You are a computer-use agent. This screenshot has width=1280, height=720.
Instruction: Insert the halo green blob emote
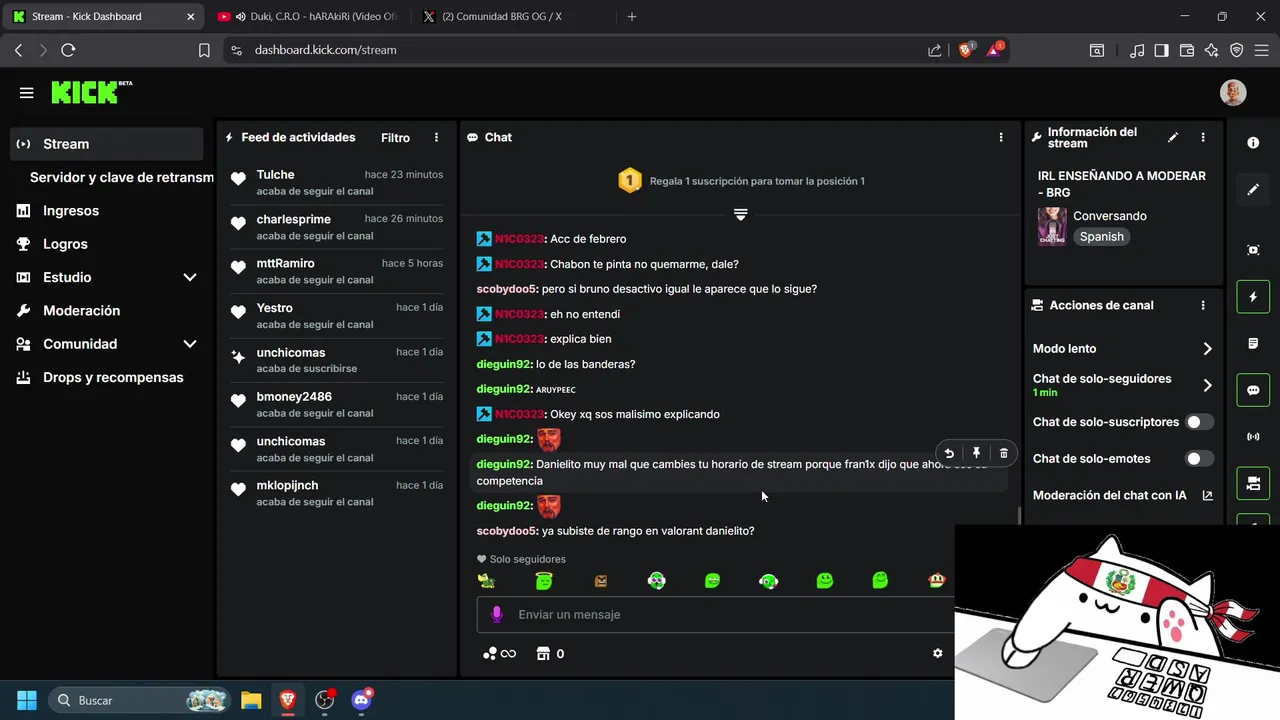(x=544, y=580)
